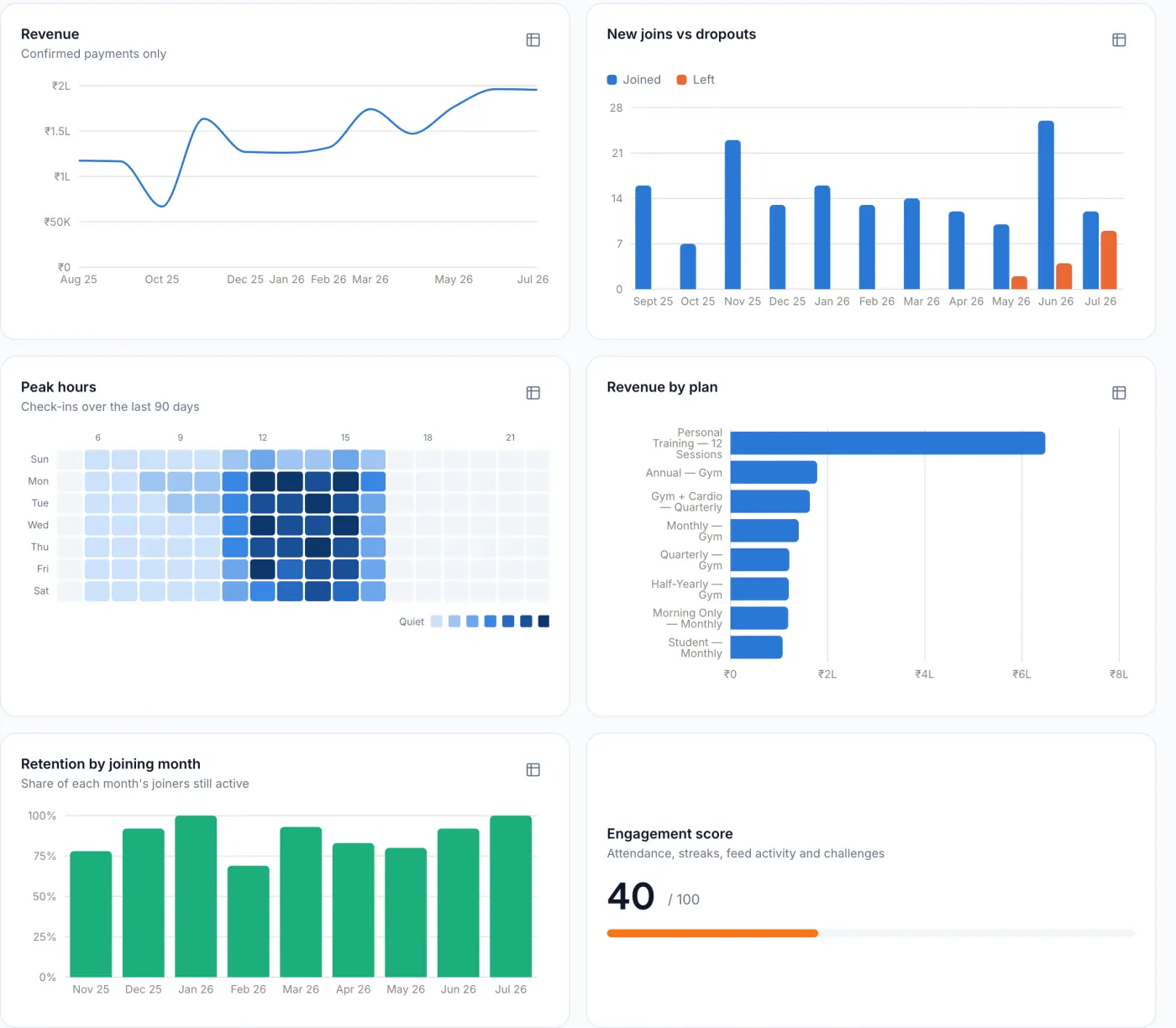This screenshot has width=1176, height=1028.
Task: Click the Oct 25 joined bar
Action: [x=688, y=266]
